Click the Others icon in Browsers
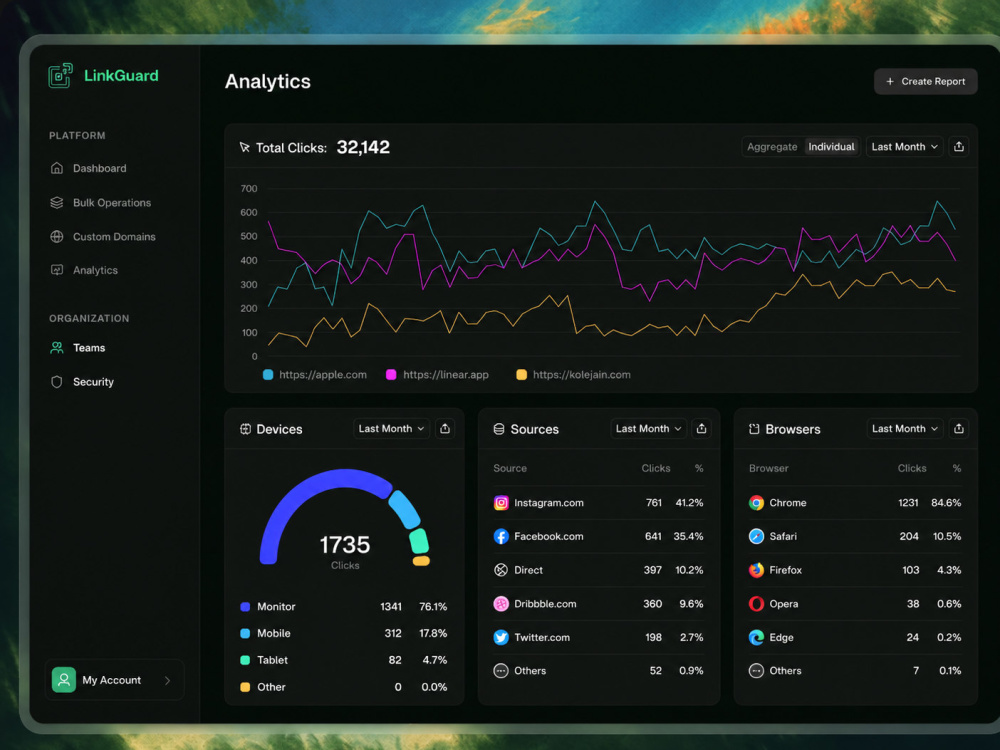This screenshot has width=1000, height=750. 756,671
